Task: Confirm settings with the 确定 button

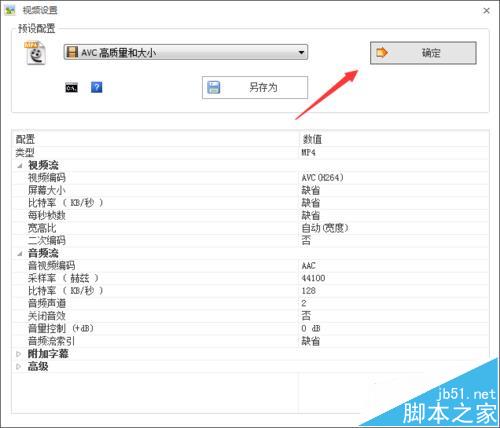Action: (x=423, y=53)
